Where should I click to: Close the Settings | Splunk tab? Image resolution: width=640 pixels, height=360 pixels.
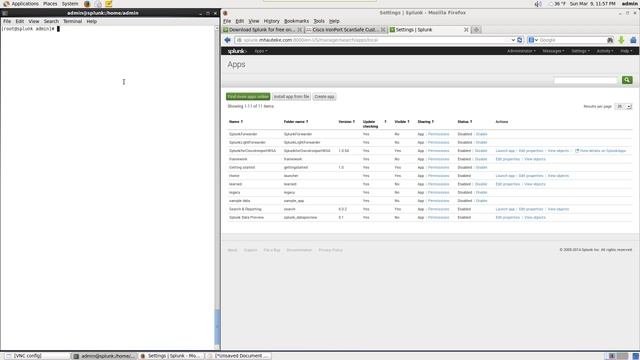(x=466, y=30)
